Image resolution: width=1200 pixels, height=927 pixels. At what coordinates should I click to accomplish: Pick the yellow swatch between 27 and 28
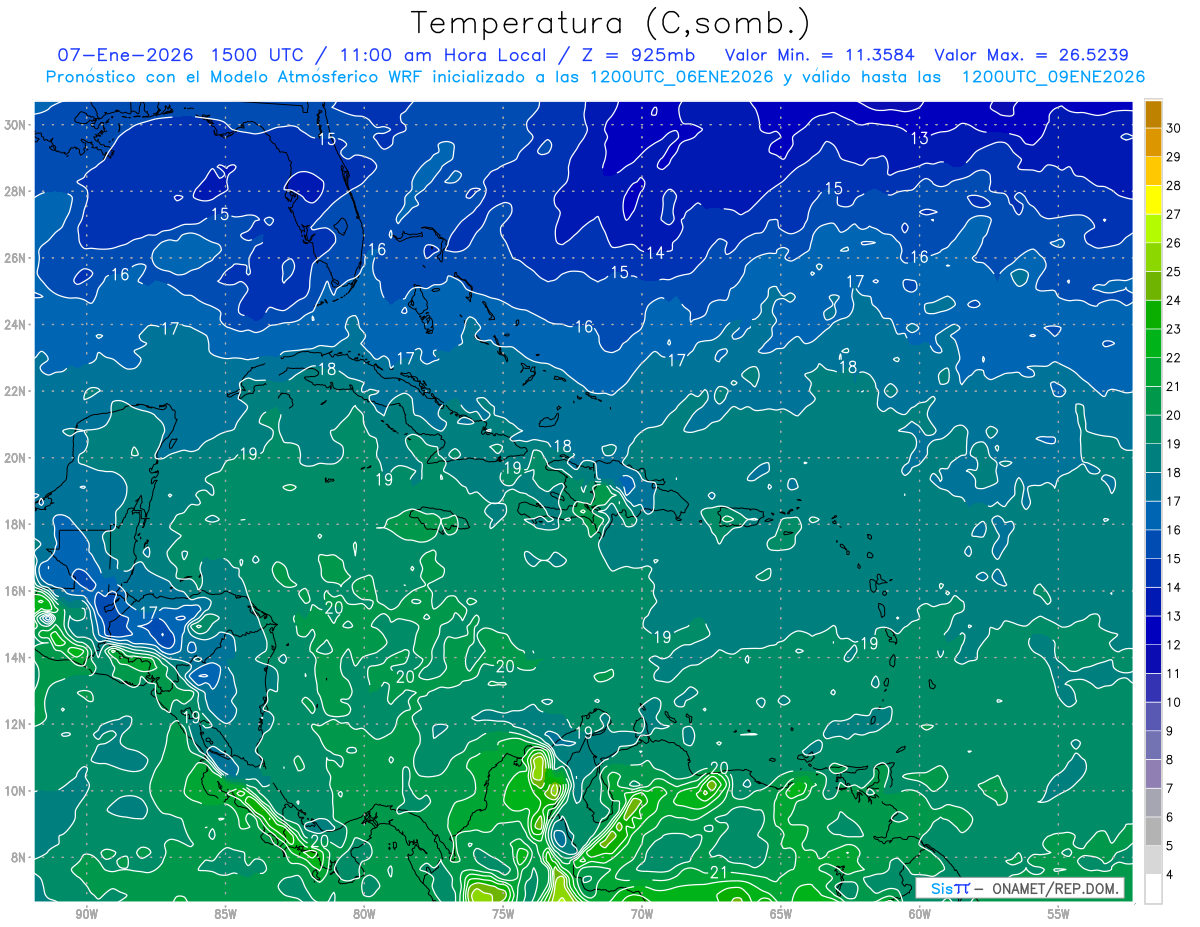pos(1153,200)
